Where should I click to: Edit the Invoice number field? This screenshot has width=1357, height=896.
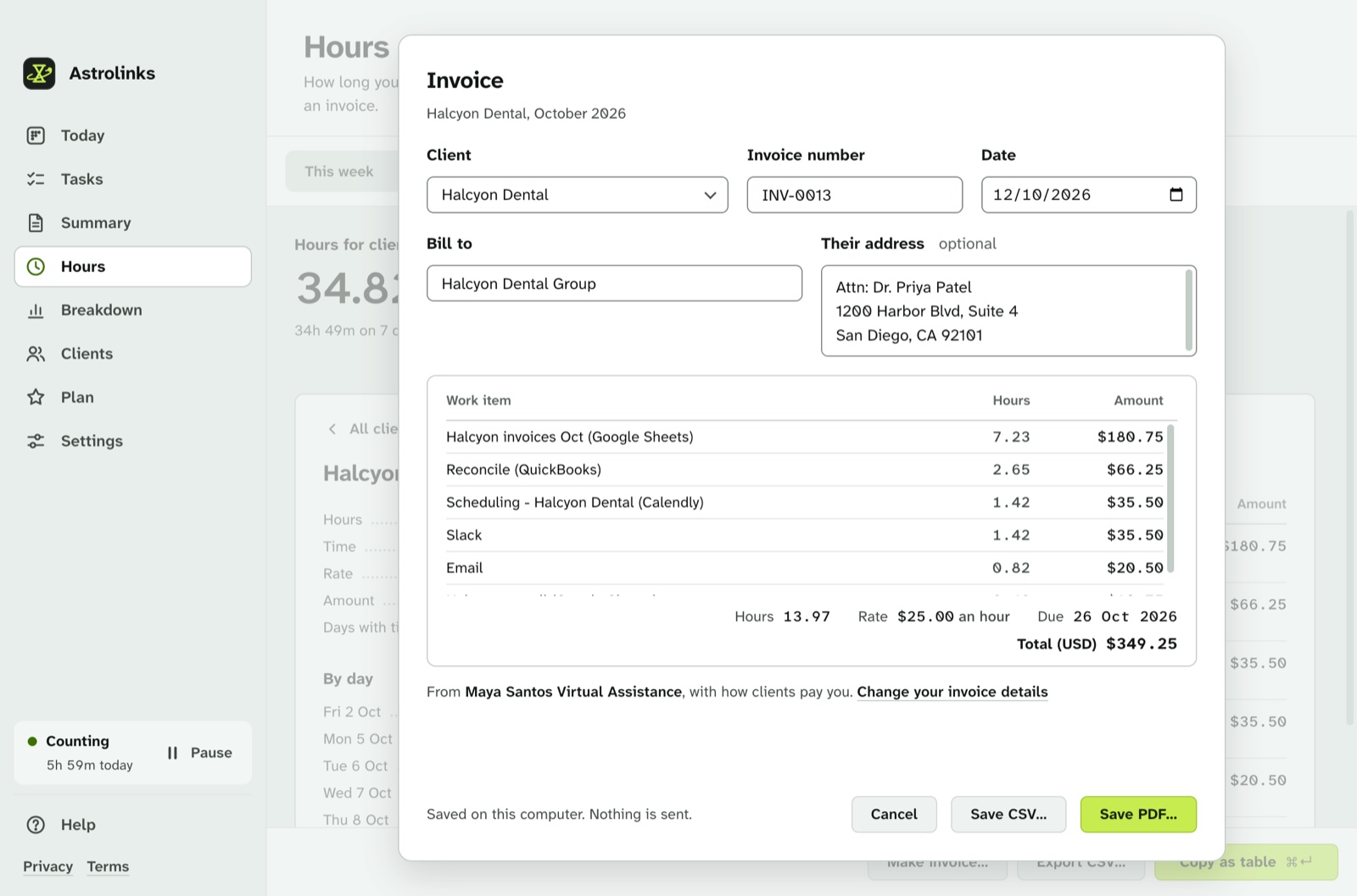coord(855,195)
